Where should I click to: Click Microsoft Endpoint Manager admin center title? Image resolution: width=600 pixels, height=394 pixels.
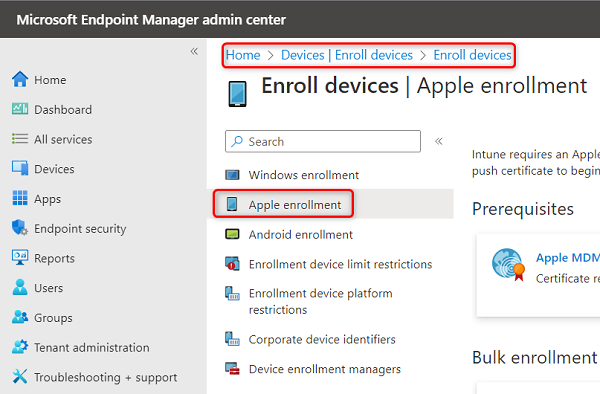coord(151,20)
